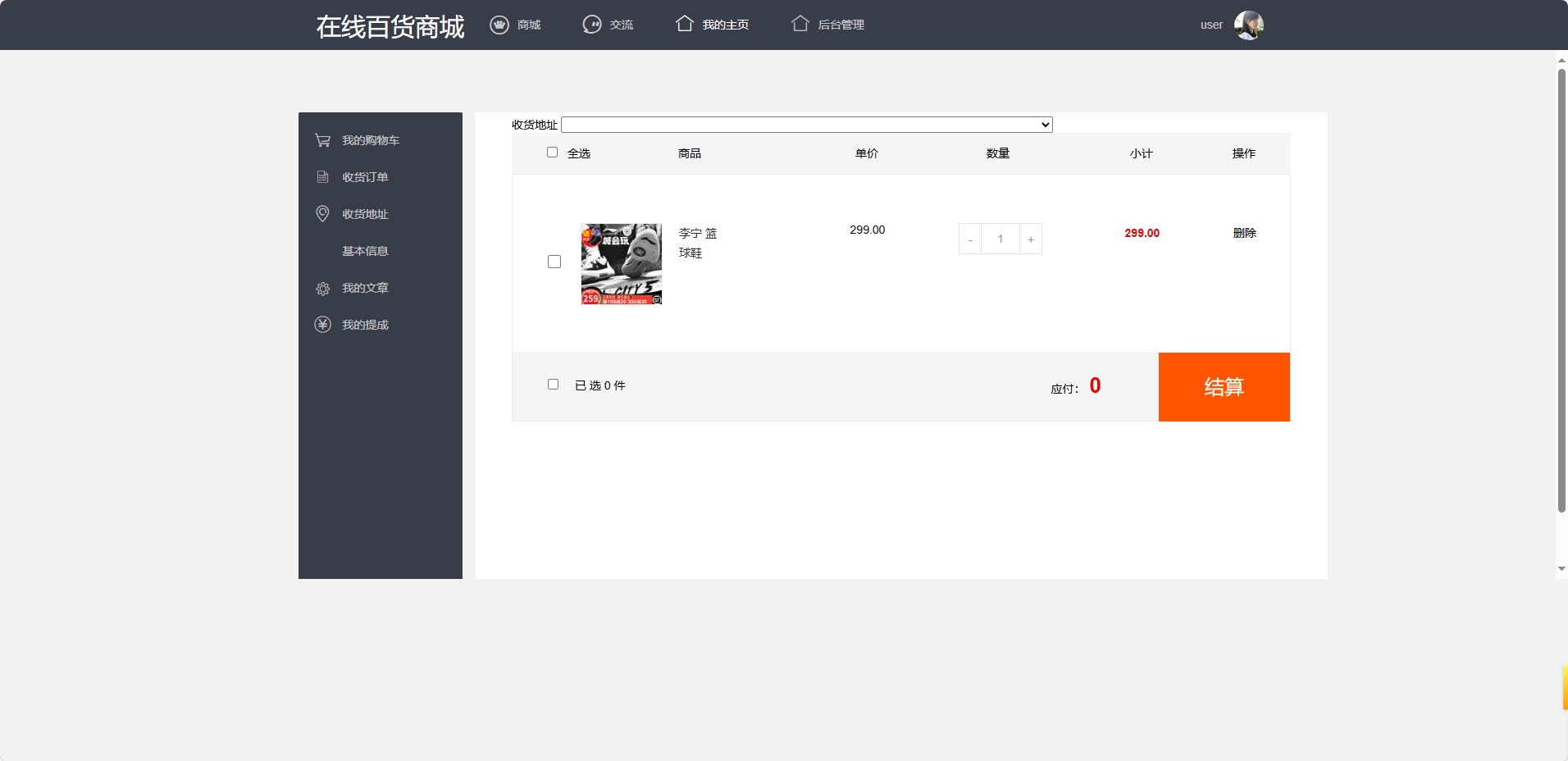1568x761 pixels.
Task: Toggle the 已选 0 件 checkbox
Action: coord(553,384)
